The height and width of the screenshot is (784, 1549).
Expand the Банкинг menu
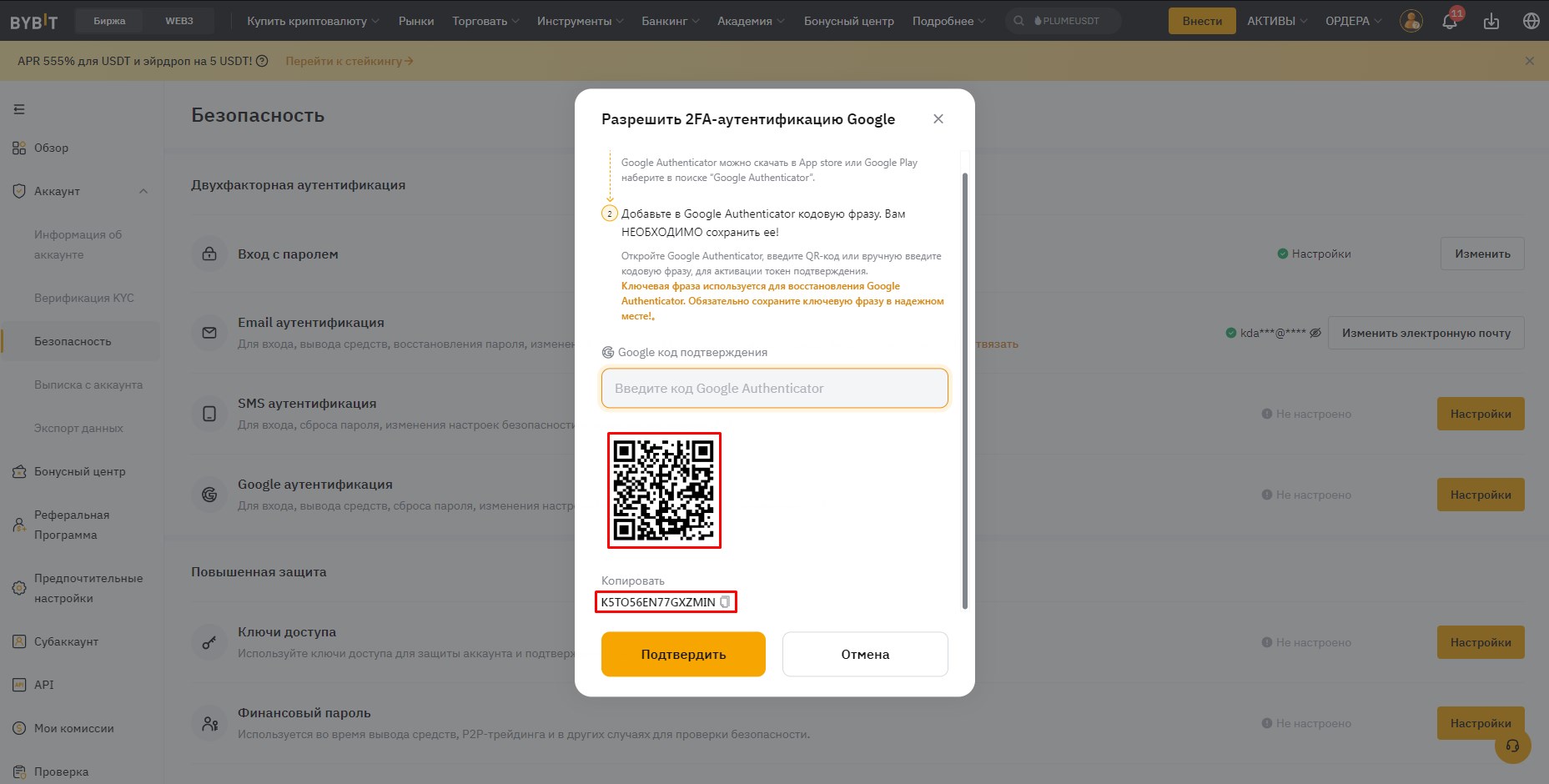tap(671, 21)
